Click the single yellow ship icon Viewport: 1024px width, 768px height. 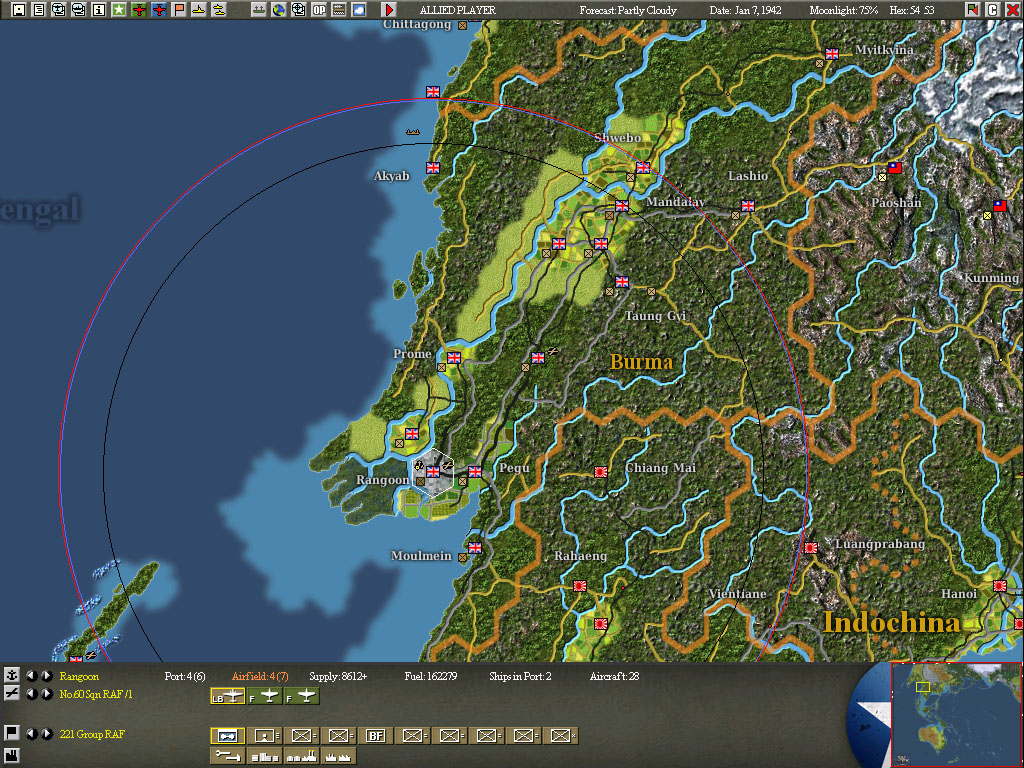(199, 10)
